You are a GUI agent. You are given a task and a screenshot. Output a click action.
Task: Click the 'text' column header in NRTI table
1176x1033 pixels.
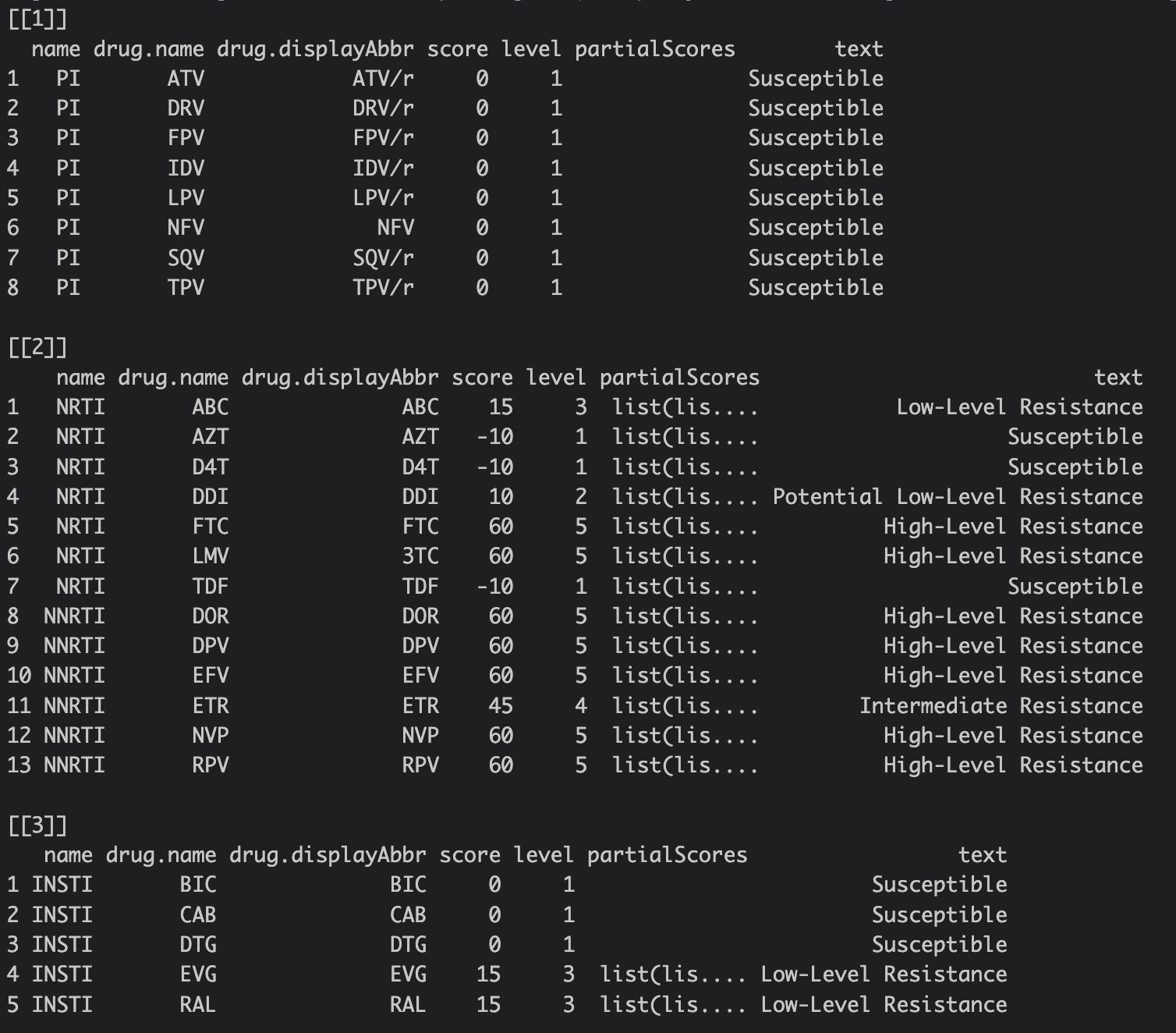[1118, 378]
